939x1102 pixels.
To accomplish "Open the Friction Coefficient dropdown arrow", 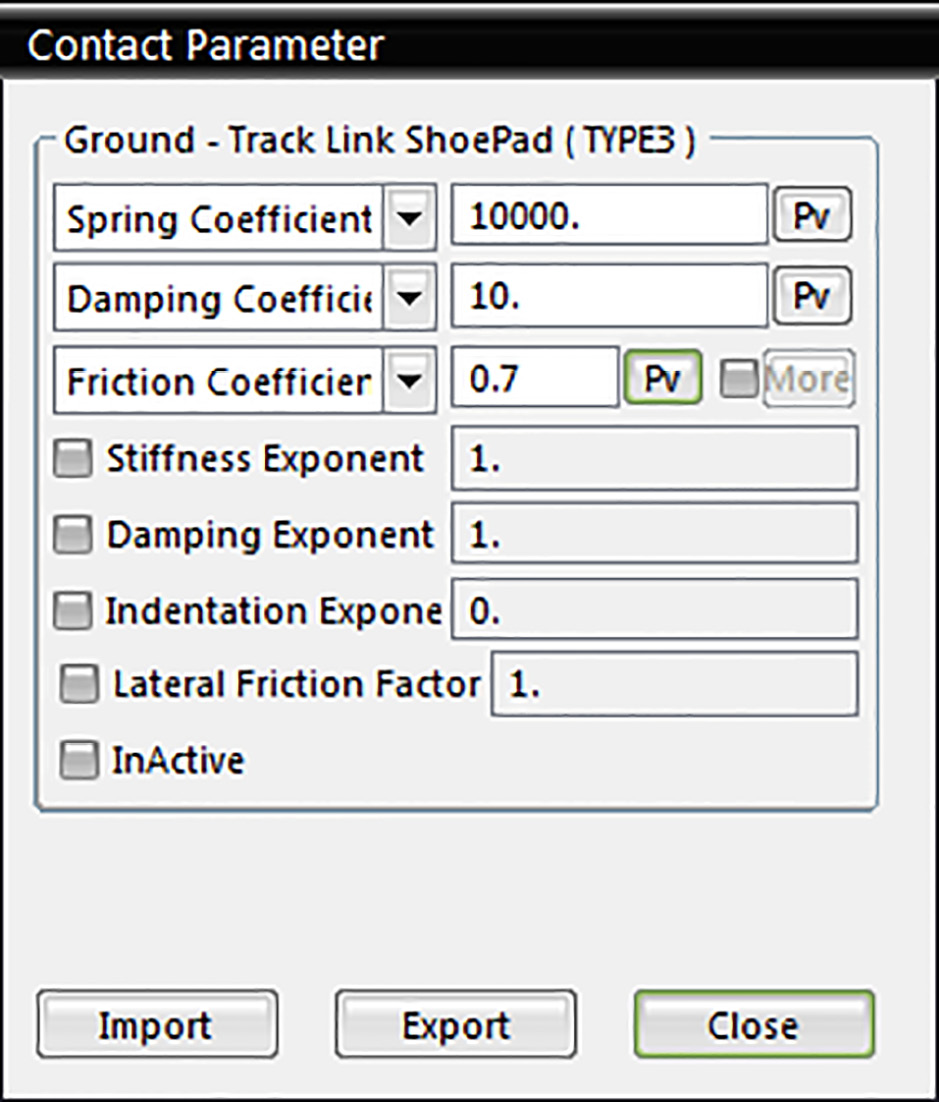I will point(410,380).
